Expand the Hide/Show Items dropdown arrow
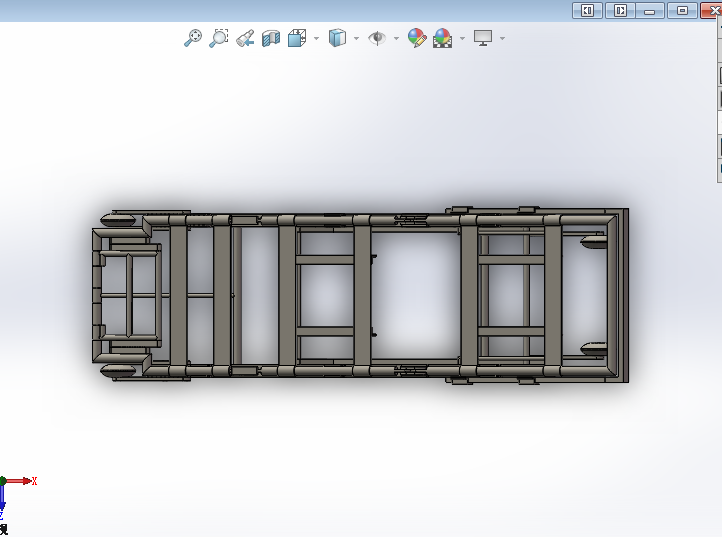Image resolution: width=722 pixels, height=537 pixels. pos(396,38)
